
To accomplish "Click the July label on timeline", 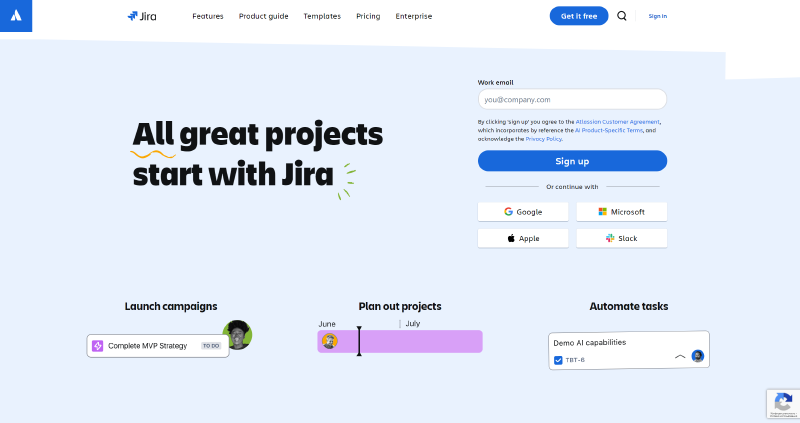I will click(413, 324).
